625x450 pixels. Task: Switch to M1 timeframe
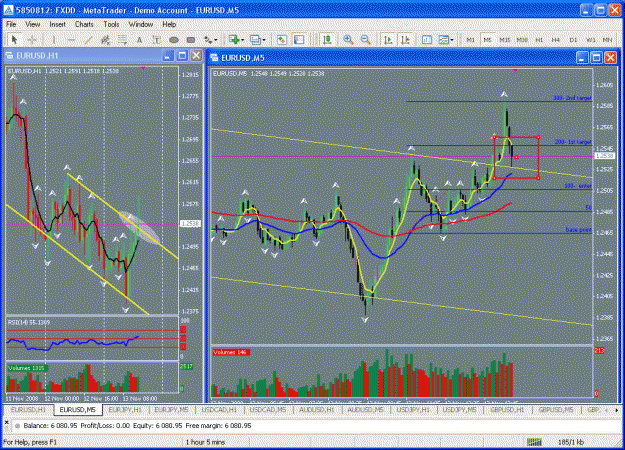(x=470, y=39)
